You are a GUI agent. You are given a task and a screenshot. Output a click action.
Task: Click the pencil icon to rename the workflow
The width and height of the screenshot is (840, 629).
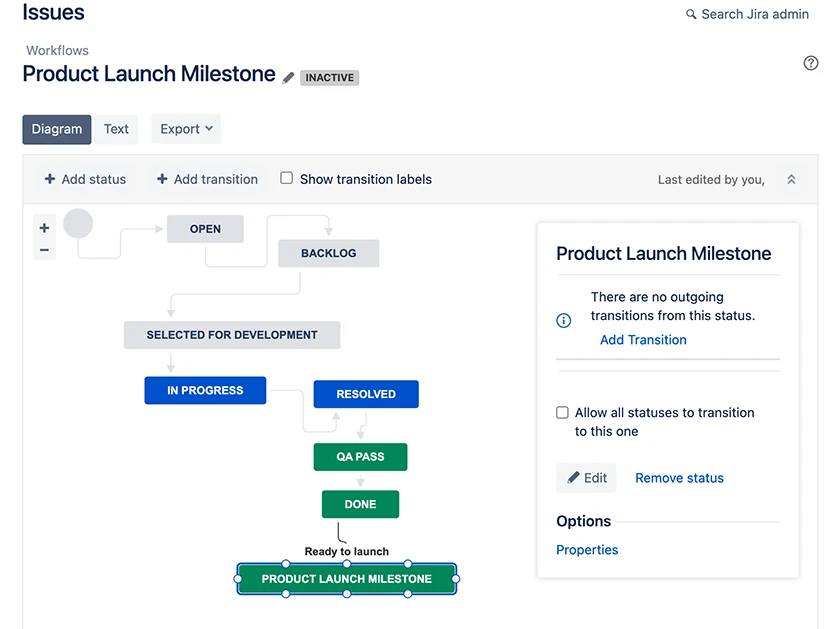[x=289, y=75]
